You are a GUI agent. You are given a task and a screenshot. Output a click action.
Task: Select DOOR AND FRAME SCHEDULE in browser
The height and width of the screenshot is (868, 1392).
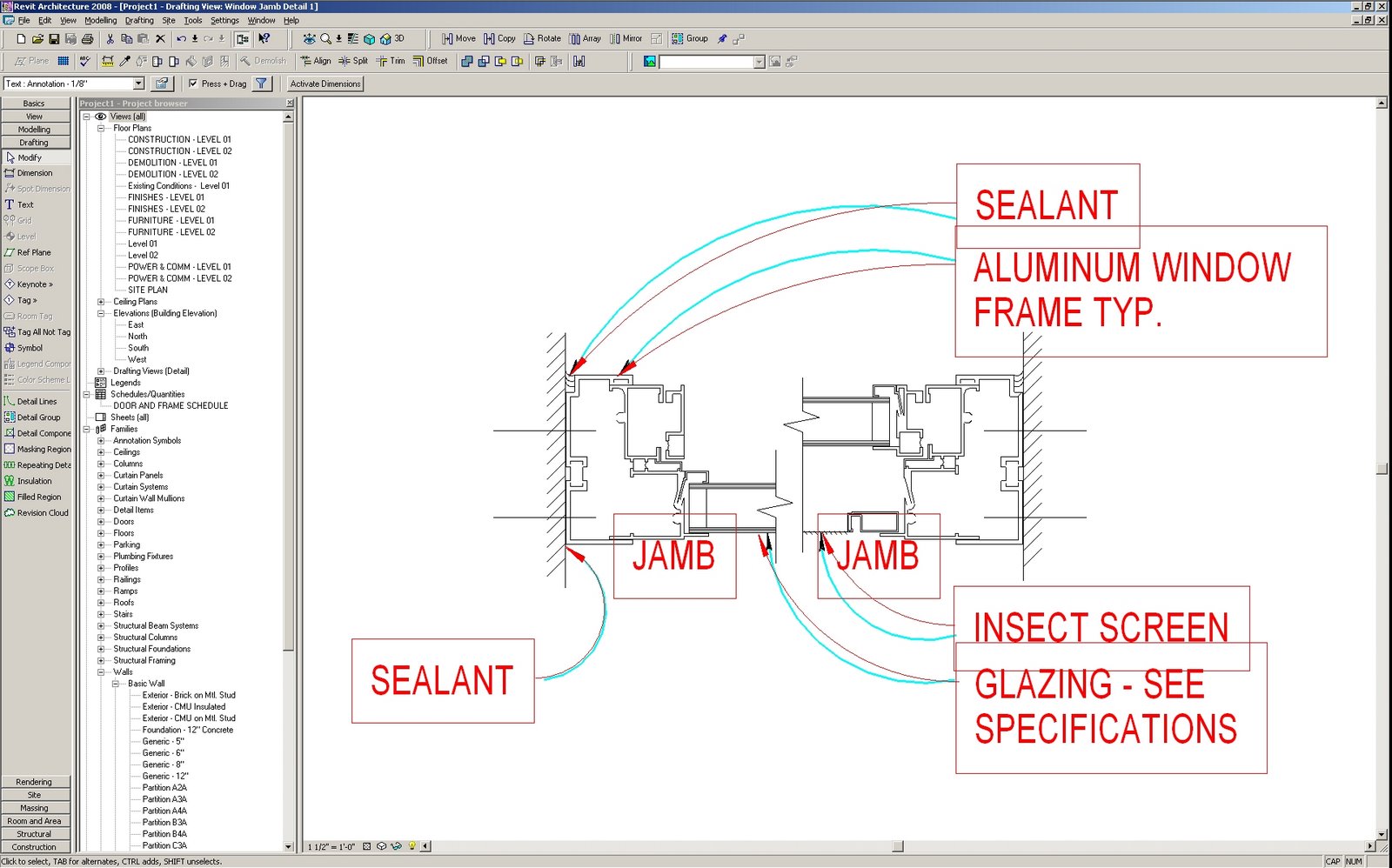[x=171, y=406]
